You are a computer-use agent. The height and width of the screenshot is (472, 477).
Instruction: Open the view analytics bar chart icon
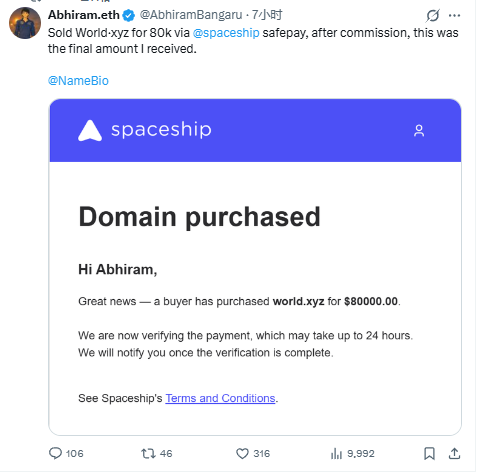pos(336,454)
